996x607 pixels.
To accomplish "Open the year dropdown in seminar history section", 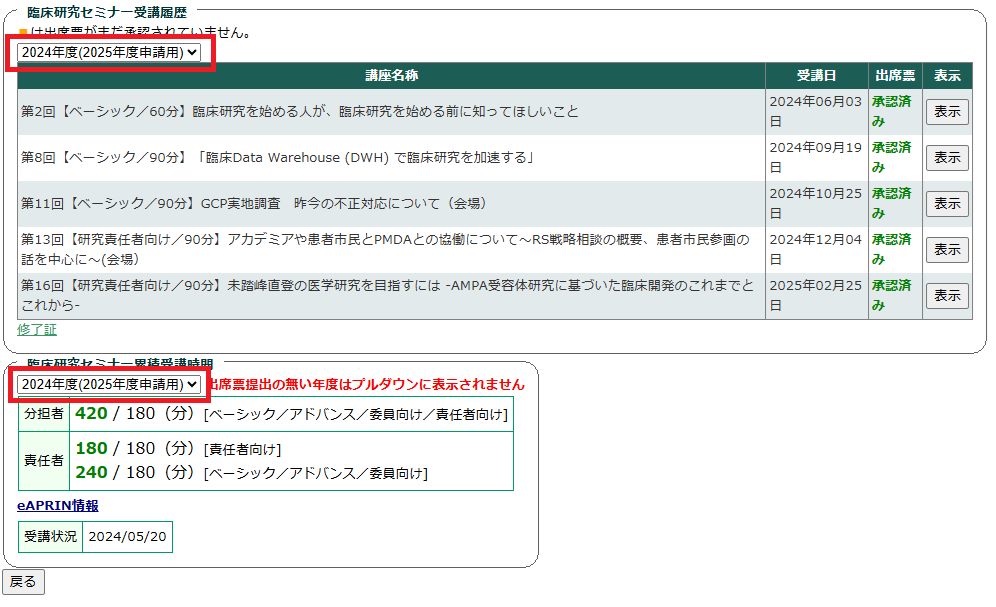I will coord(109,52).
